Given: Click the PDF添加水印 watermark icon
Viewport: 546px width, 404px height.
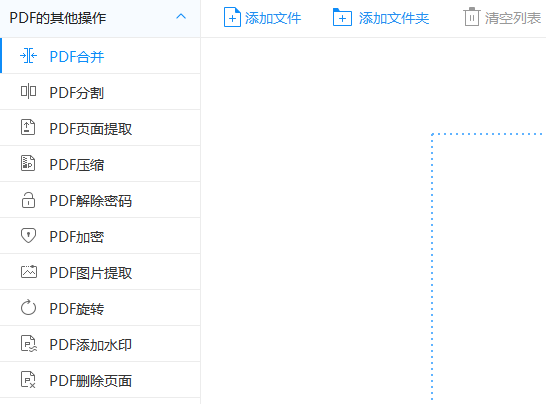Looking at the screenshot, I should pyautogui.click(x=29, y=344).
